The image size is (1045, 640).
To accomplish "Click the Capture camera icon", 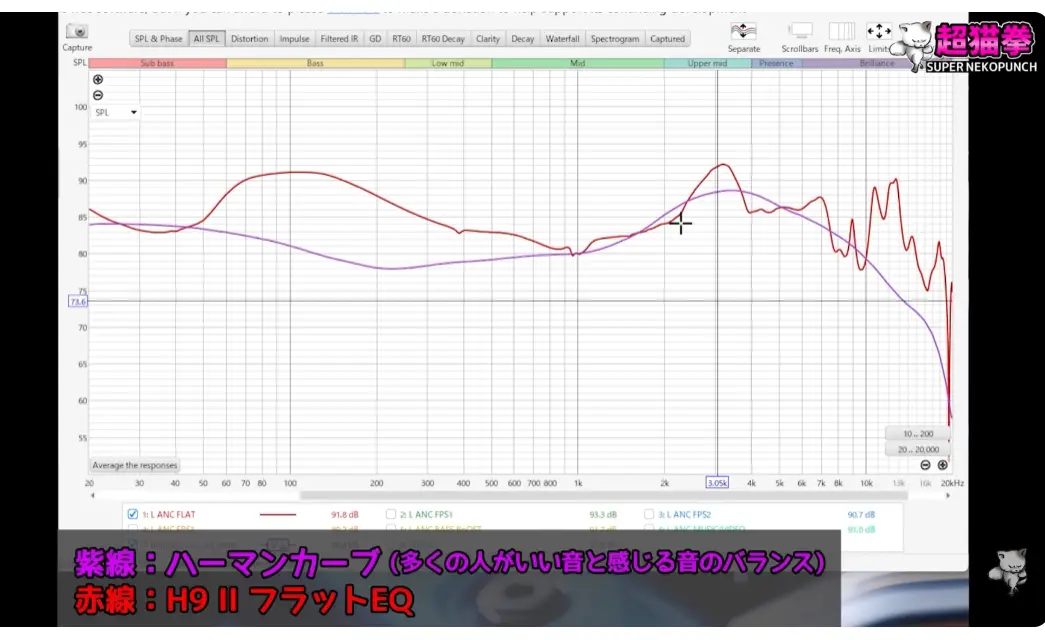I will tap(77, 32).
